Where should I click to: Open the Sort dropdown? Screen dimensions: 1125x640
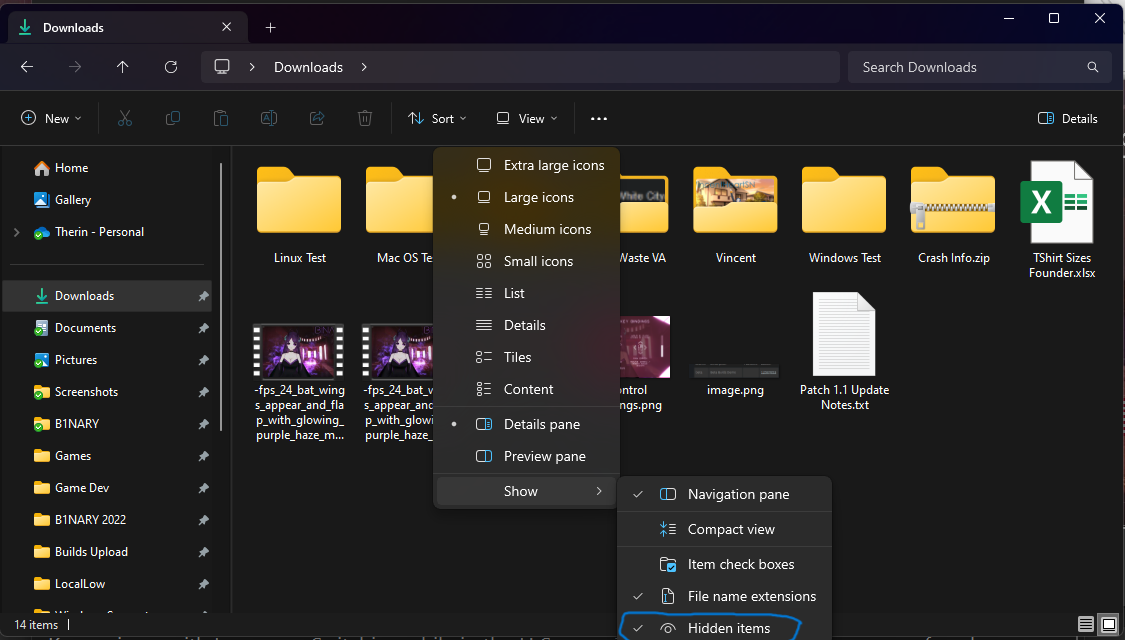click(x=437, y=118)
